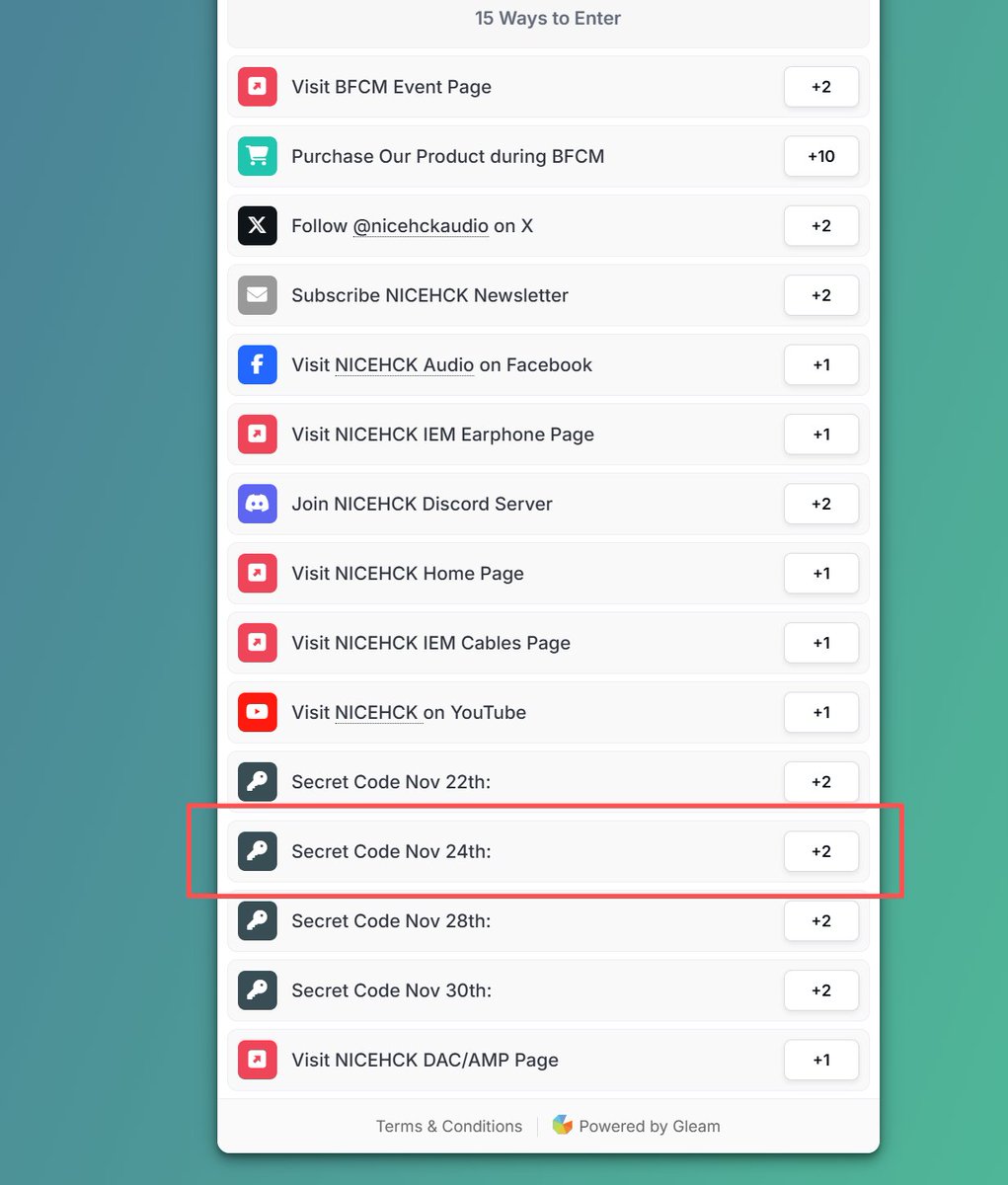
Task: Click the DAC/AMP Page visit icon
Action: coord(258,1060)
